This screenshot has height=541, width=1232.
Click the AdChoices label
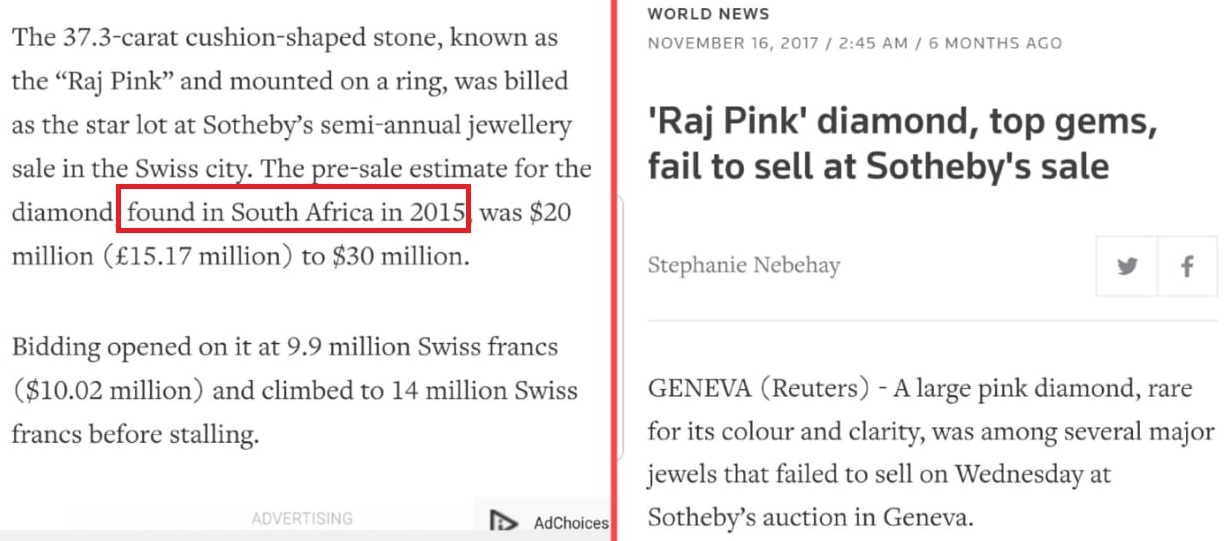(570, 522)
